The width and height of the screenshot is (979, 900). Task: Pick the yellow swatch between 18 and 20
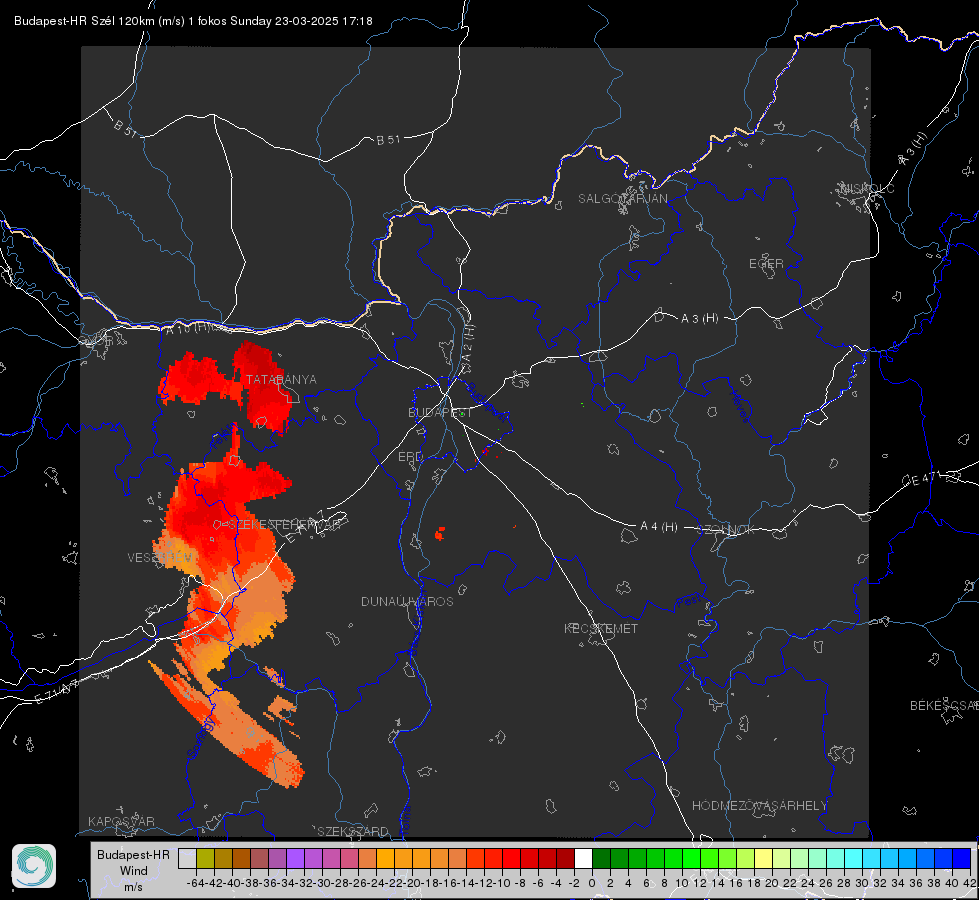point(764,858)
